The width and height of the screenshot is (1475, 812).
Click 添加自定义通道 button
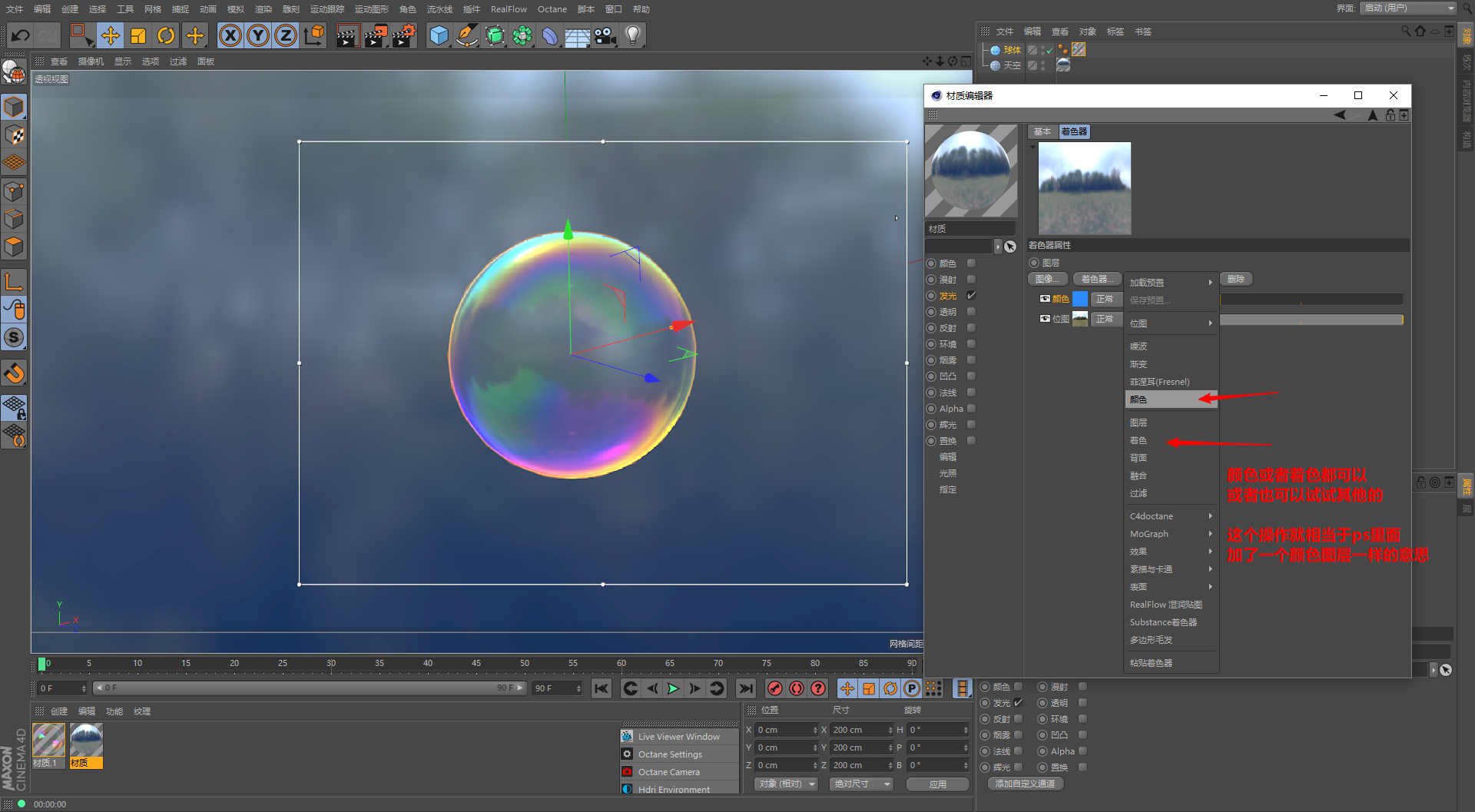click(x=1025, y=784)
